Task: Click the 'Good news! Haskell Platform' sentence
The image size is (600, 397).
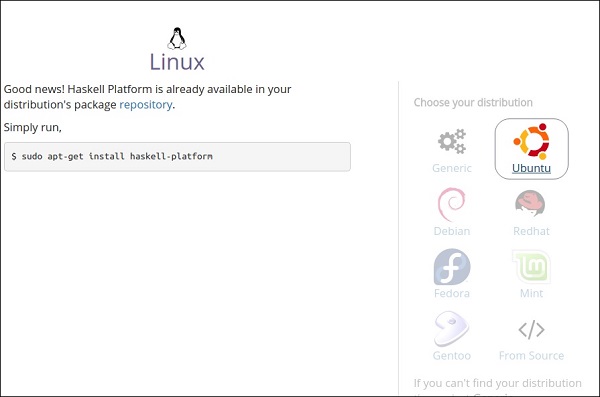Action: [x=147, y=97]
